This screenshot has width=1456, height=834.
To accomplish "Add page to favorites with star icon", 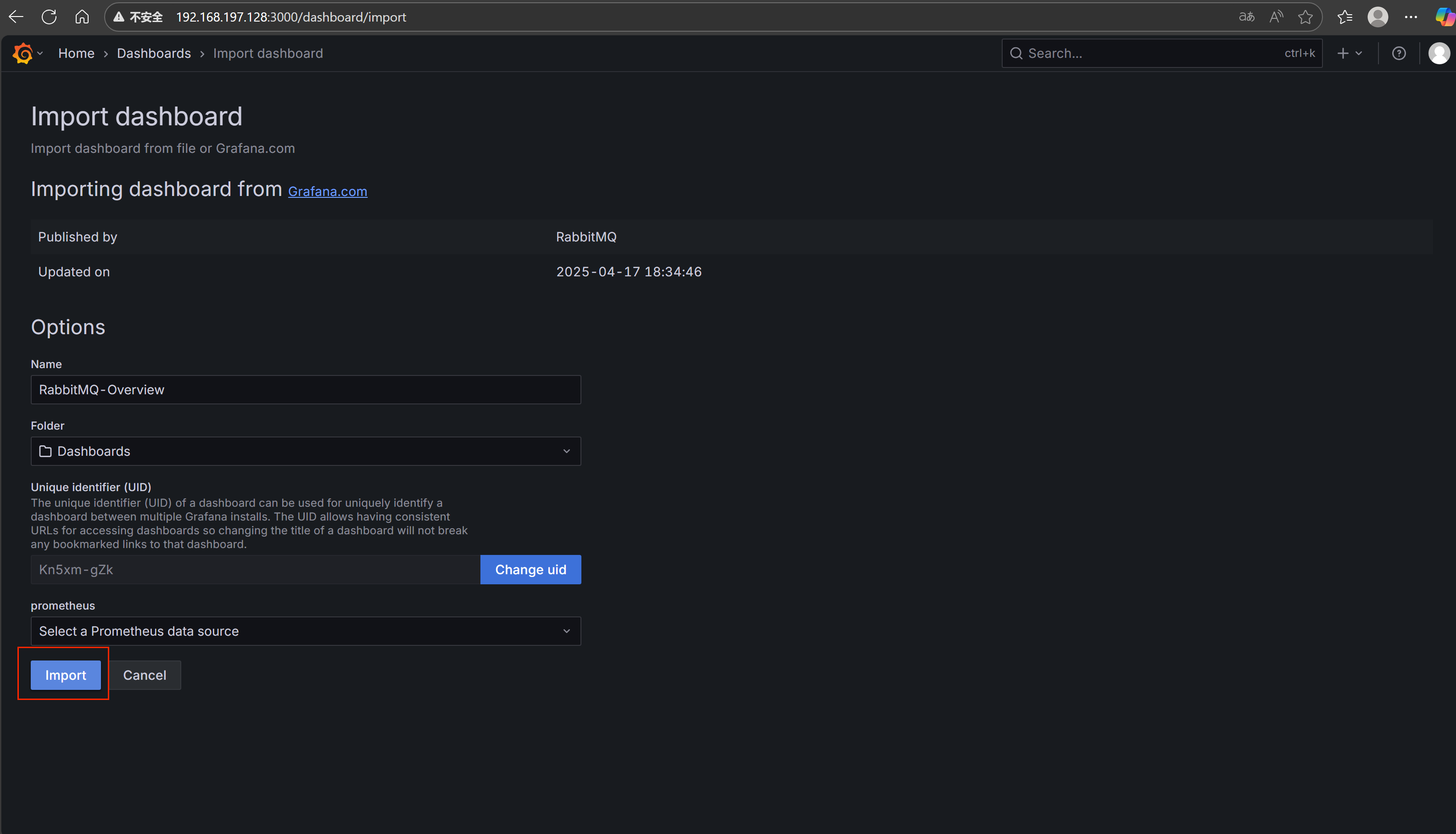I will (1305, 17).
